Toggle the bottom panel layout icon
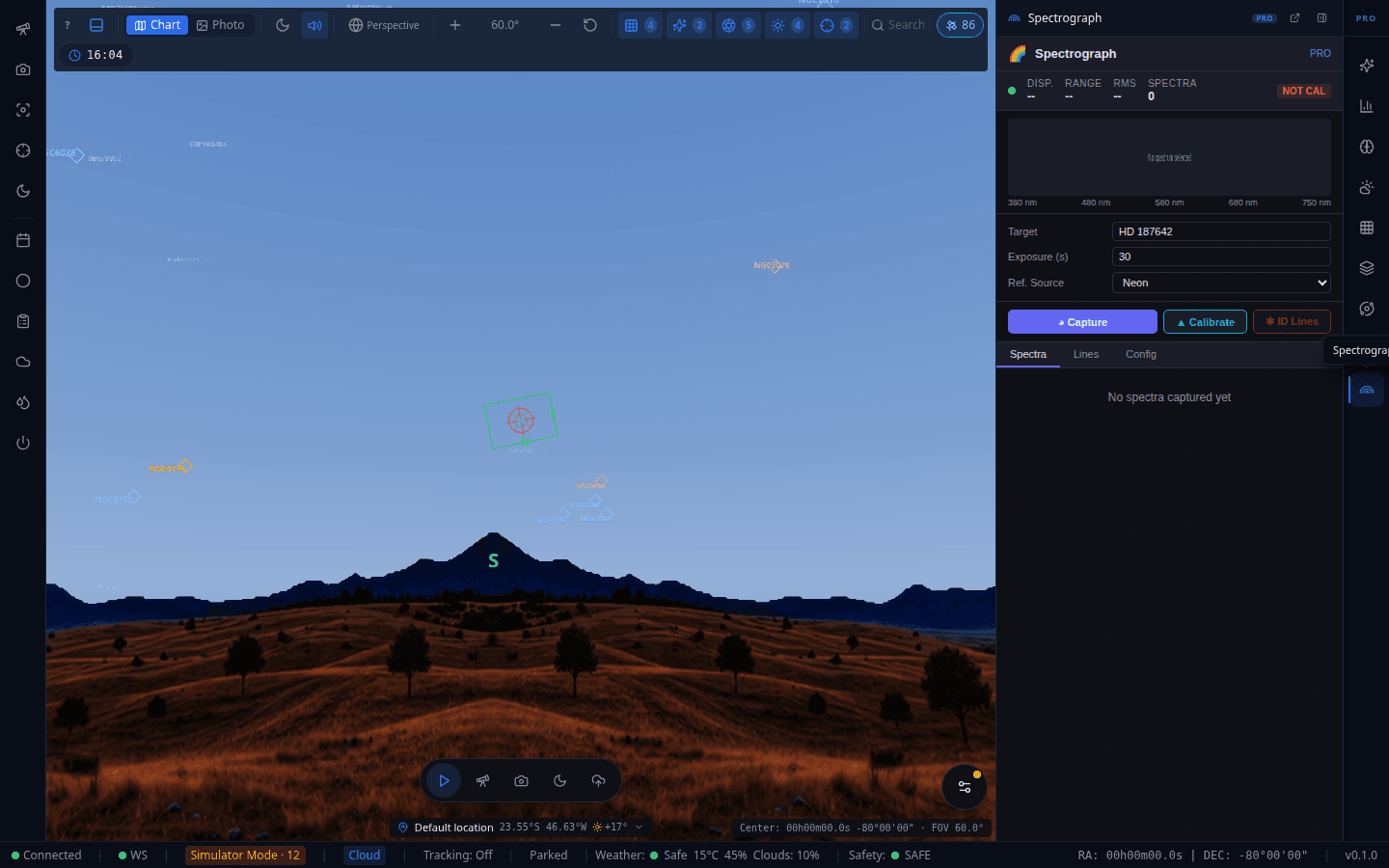 [96, 25]
